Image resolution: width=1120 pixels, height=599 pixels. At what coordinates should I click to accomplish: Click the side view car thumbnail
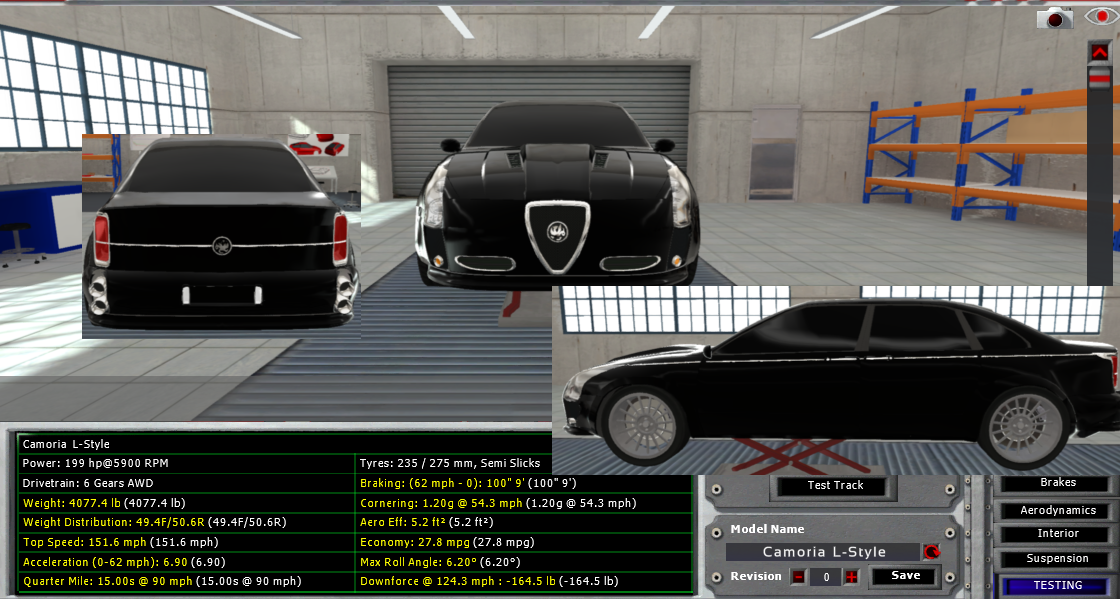coord(835,380)
